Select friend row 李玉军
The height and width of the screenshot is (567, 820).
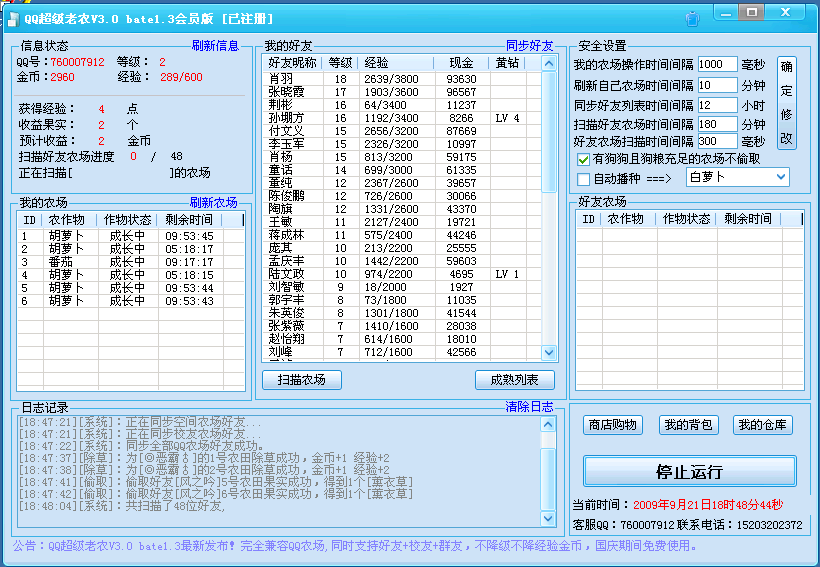click(x=402, y=144)
